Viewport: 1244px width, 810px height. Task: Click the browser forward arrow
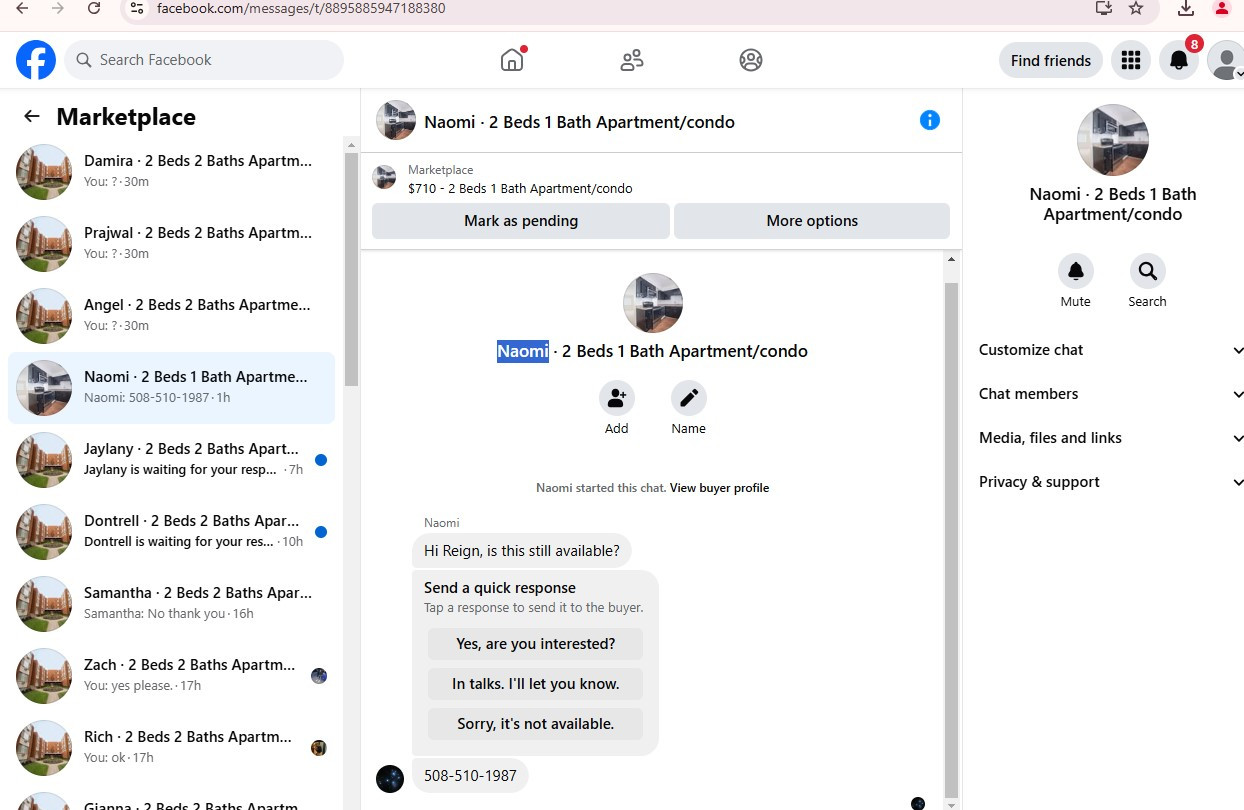57,8
